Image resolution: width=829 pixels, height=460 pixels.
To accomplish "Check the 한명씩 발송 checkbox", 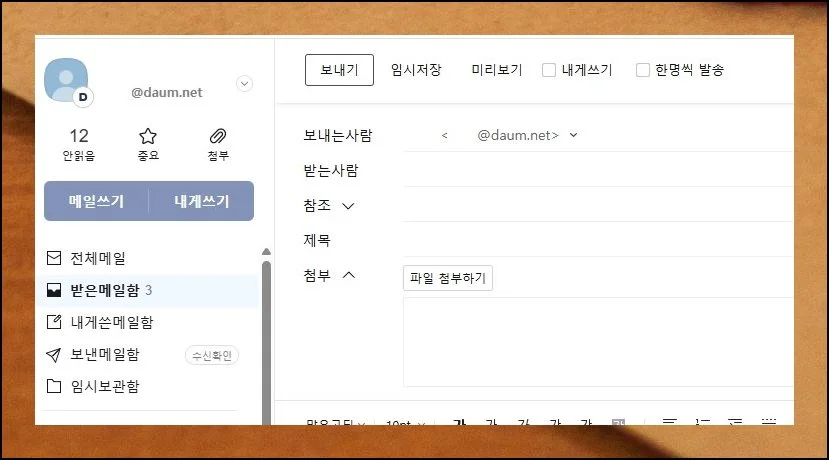I will [x=643, y=70].
